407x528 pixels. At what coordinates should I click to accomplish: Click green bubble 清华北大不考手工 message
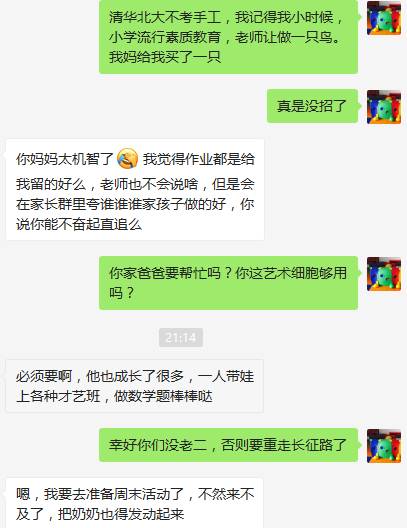(x=228, y=37)
